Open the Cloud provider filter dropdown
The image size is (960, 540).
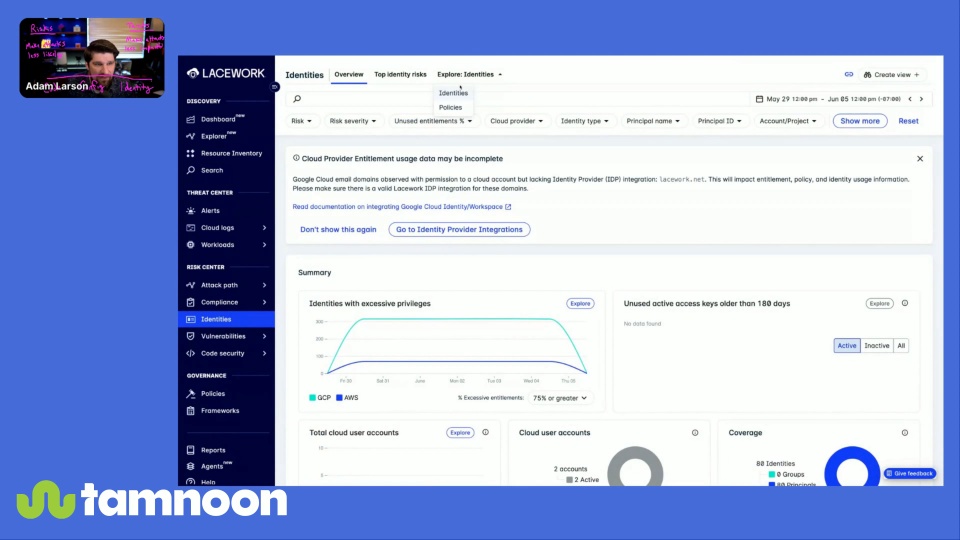tap(516, 121)
